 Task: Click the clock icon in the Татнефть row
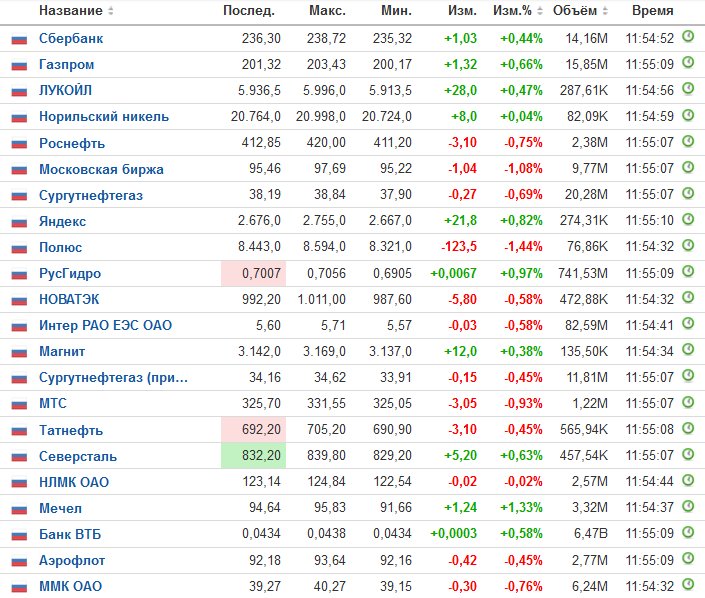click(x=688, y=428)
